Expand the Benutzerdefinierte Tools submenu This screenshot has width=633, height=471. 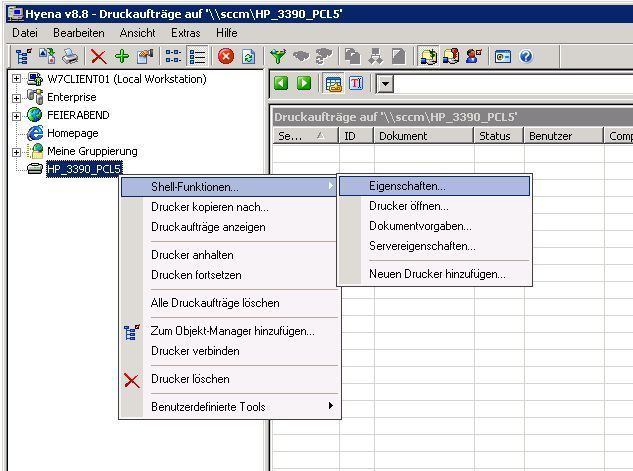pyautogui.click(x=229, y=406)
